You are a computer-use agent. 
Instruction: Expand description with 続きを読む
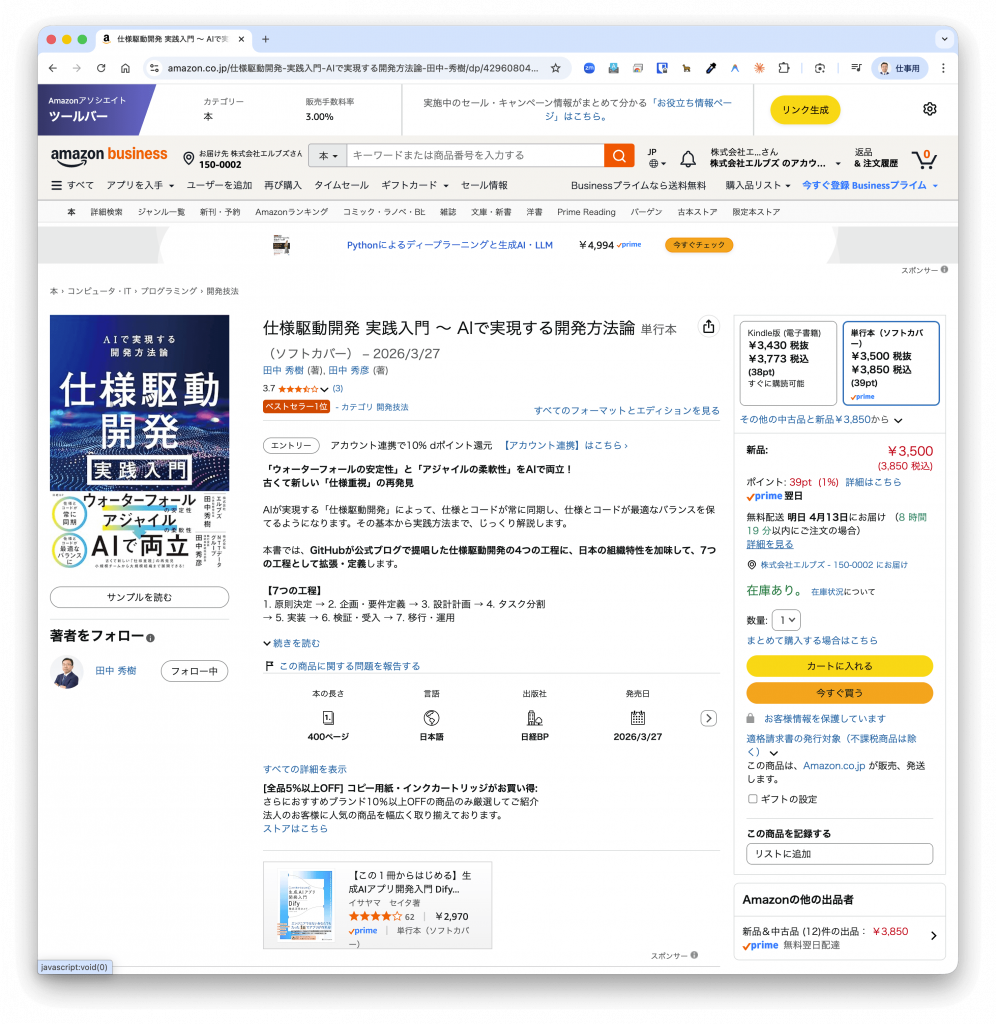(x=292, y=643)
